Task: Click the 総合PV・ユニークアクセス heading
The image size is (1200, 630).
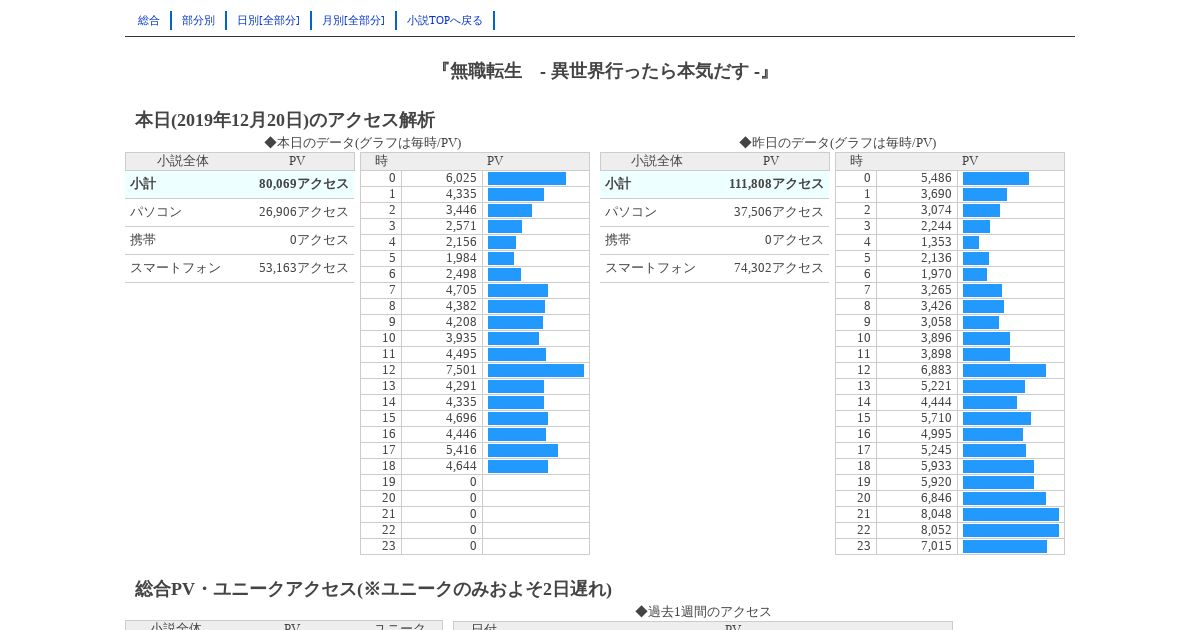Action: tap(373, 589)
